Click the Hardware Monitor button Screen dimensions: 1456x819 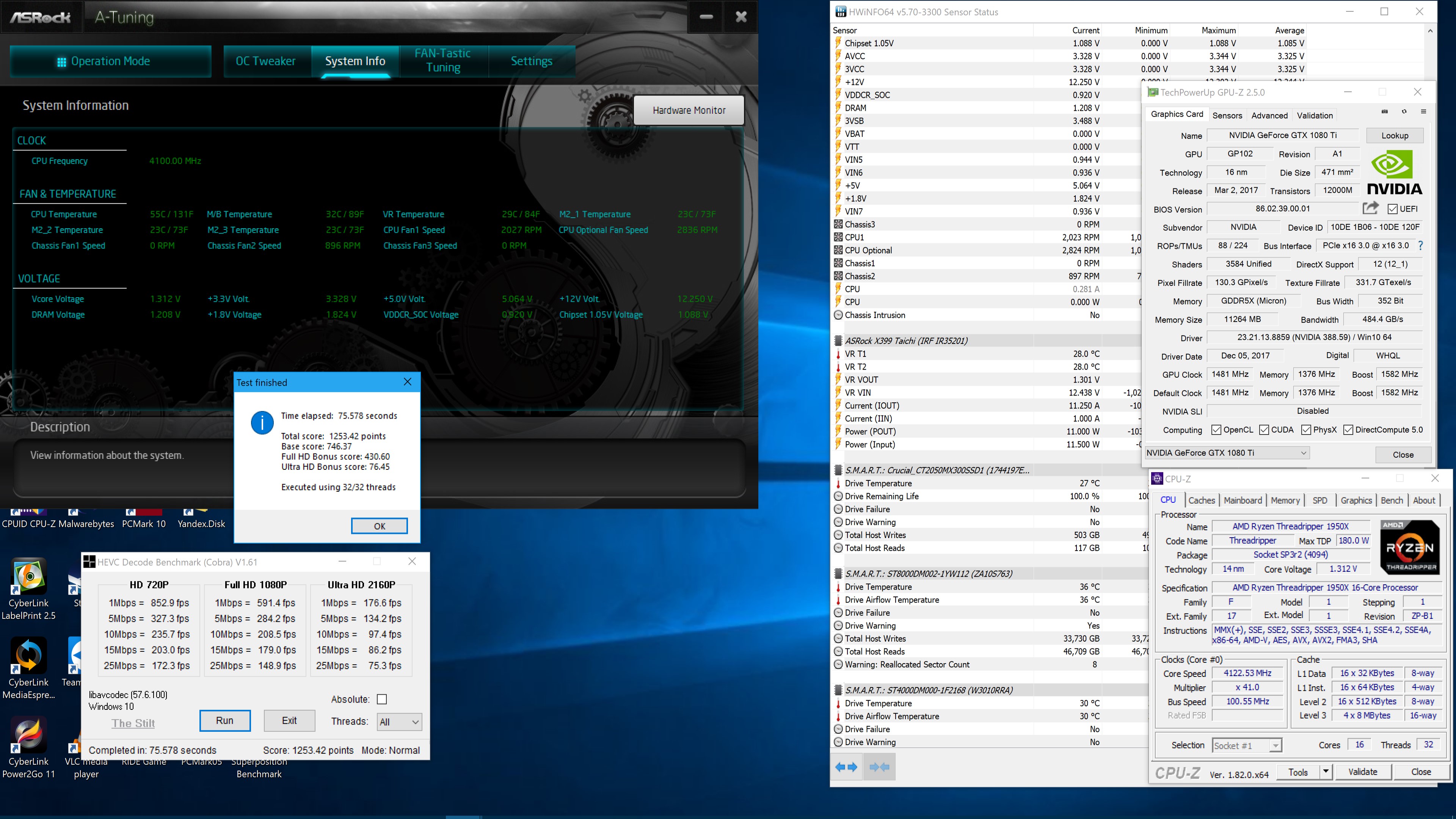(x=689, y=110)
